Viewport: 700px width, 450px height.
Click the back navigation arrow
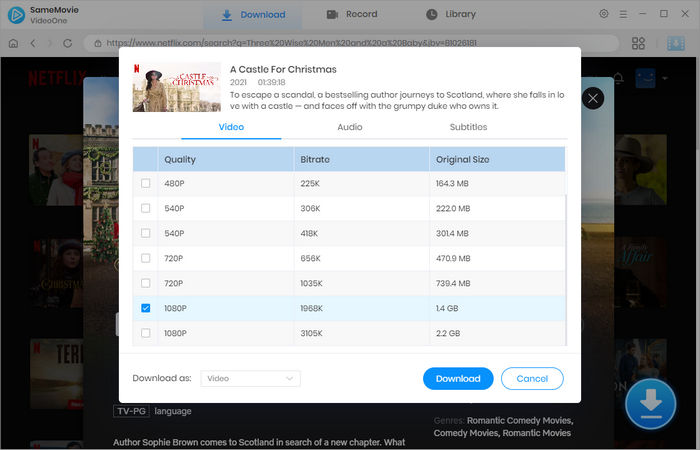click(33, 43)
